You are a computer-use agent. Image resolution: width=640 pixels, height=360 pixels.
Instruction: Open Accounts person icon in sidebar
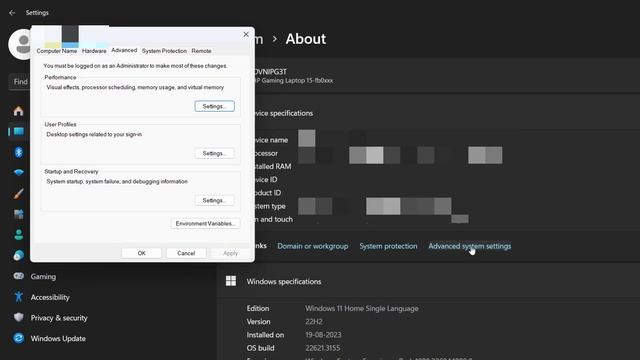(x=18, y=235)
